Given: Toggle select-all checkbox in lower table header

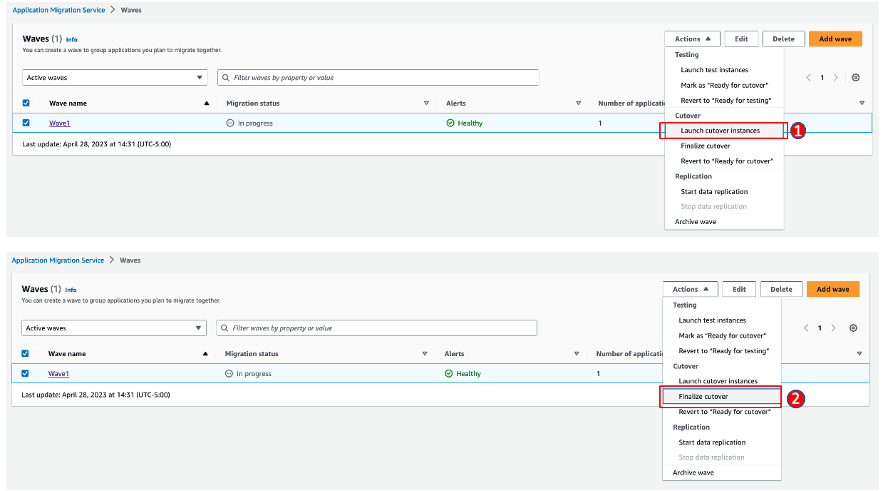Looking at the screenshot, I should tap(25, 354).
